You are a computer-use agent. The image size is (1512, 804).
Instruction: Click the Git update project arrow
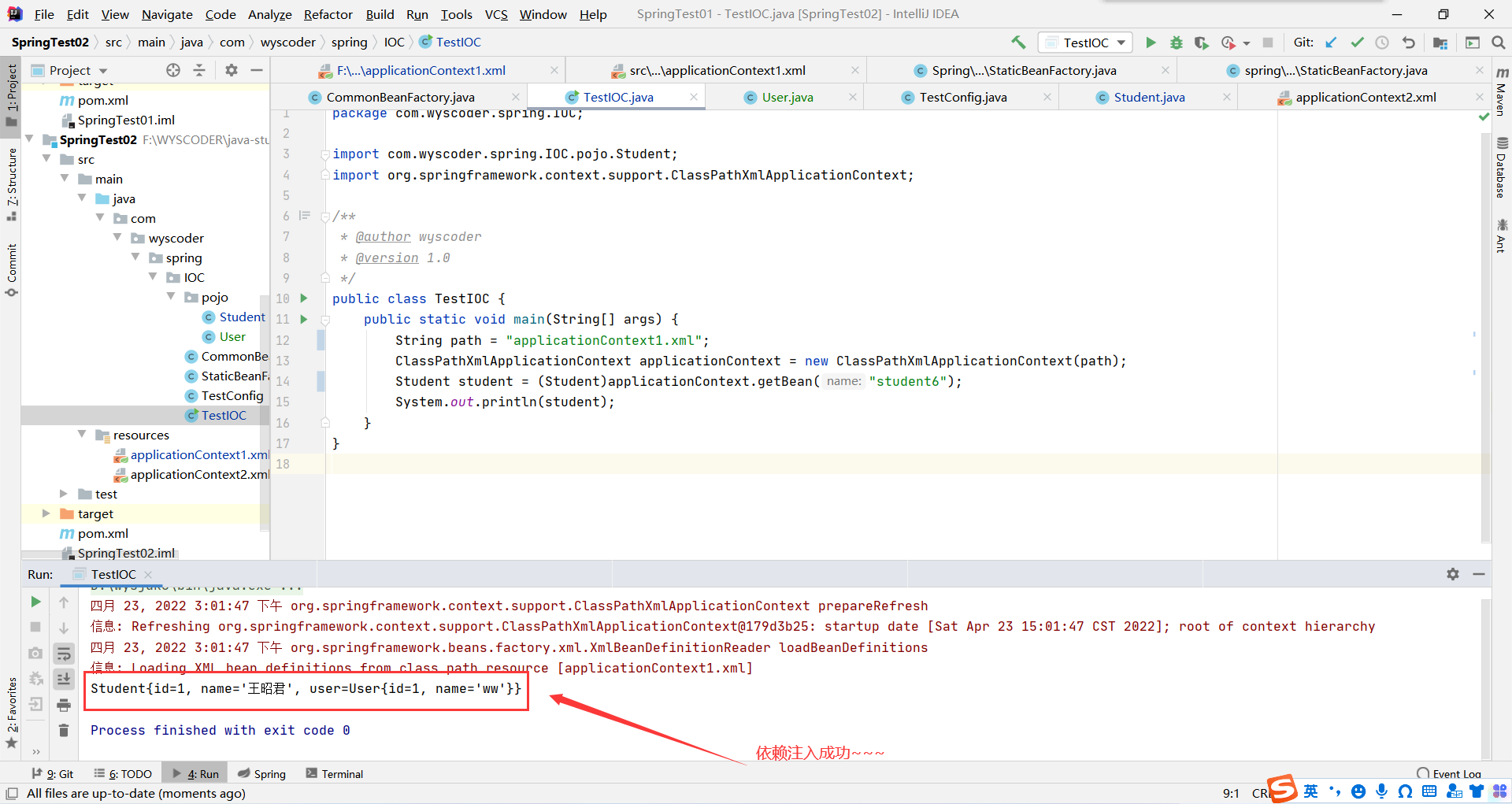(x=1331, y=43)
